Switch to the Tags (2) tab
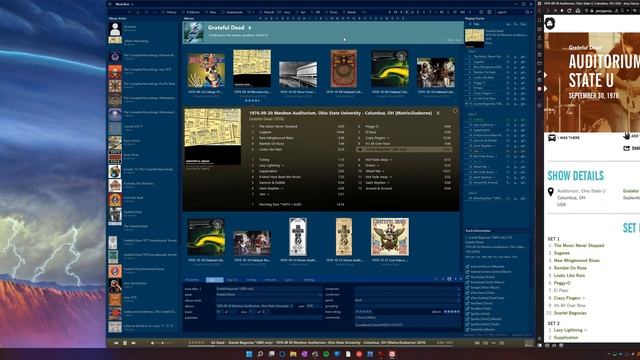Image resolution: width=640 pixels, height=360 pixels. [x=232, y=280]
